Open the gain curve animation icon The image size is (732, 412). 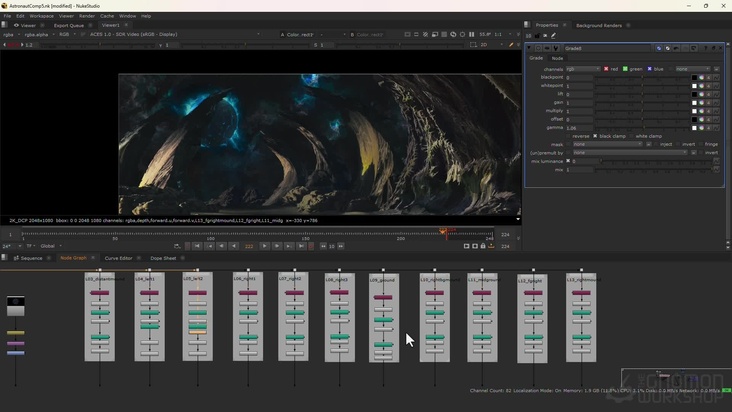coord(716,103)
